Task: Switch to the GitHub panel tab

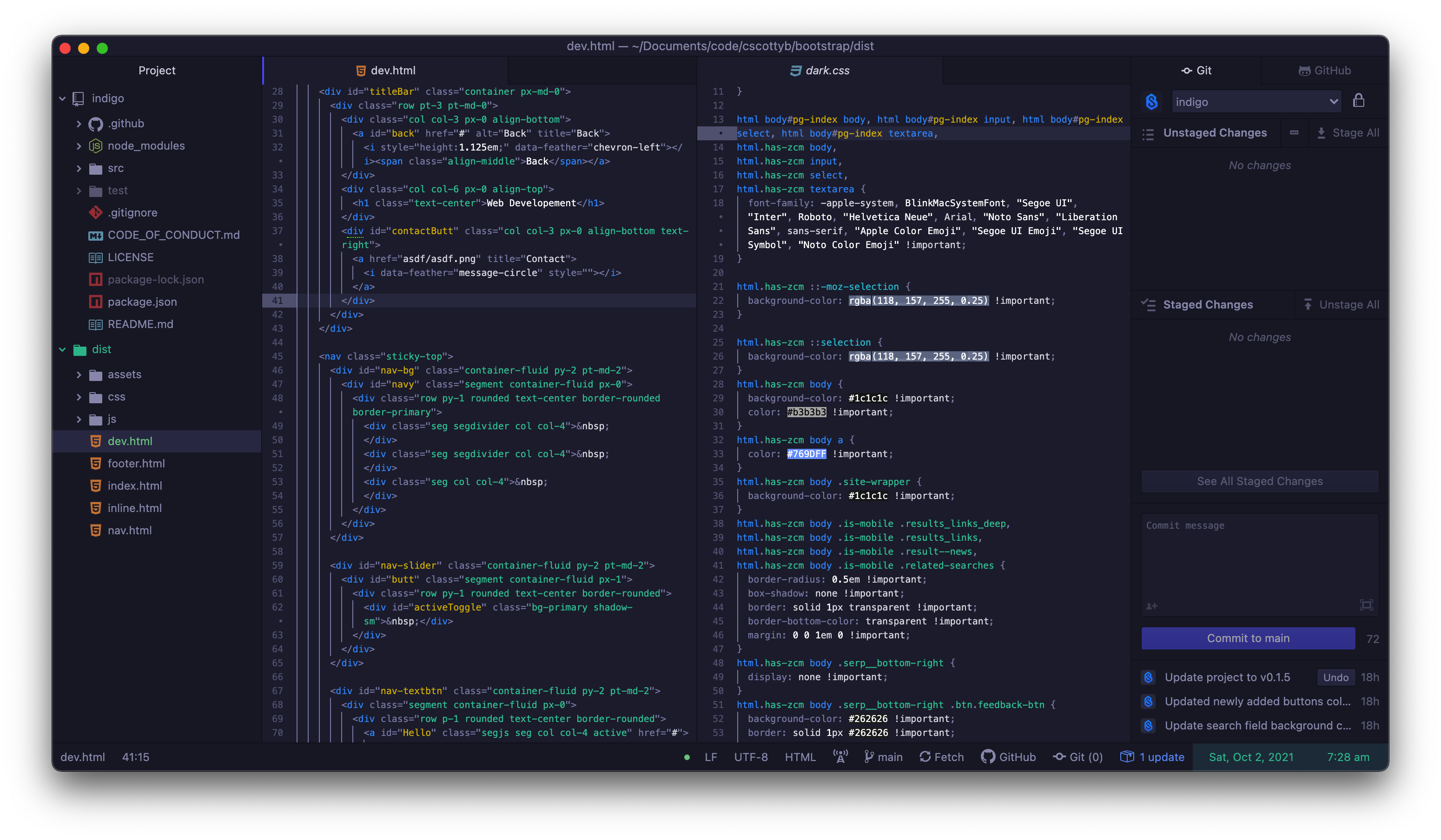Action: 1324,70
